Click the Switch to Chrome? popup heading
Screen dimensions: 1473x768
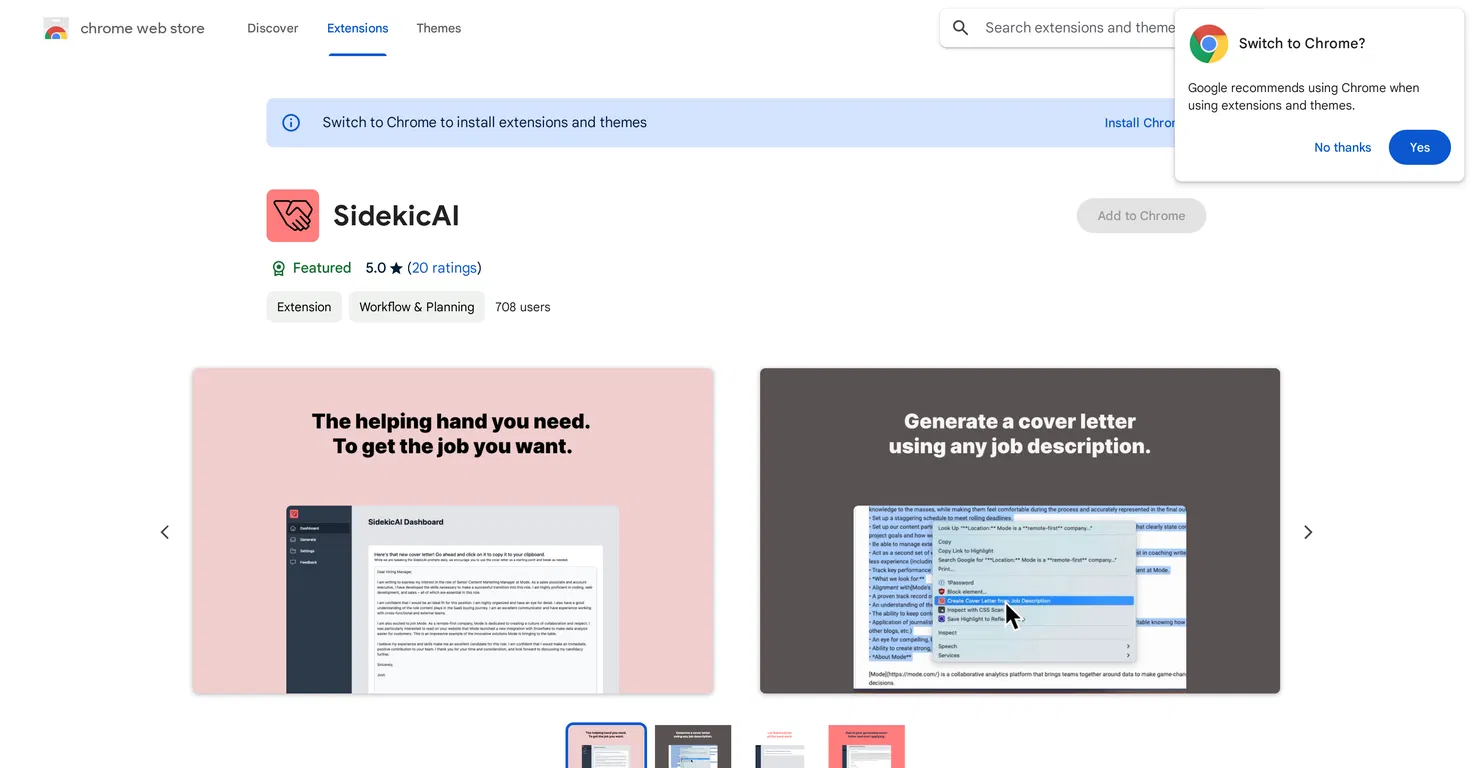tap(1302, 44)
